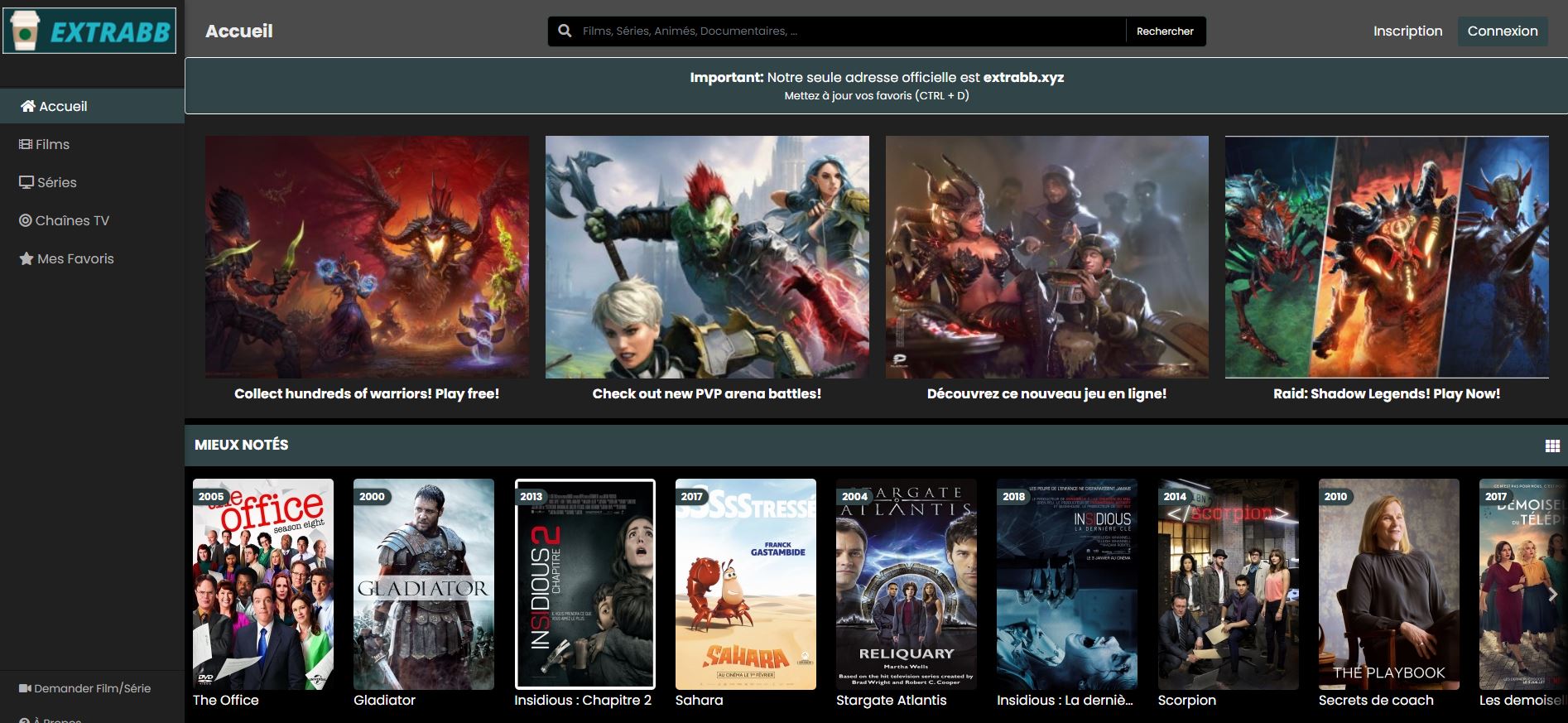Click the 2000 year badge on Gladiator
Viewport: 1568px width, 723px height.
(x=372, y=497)
